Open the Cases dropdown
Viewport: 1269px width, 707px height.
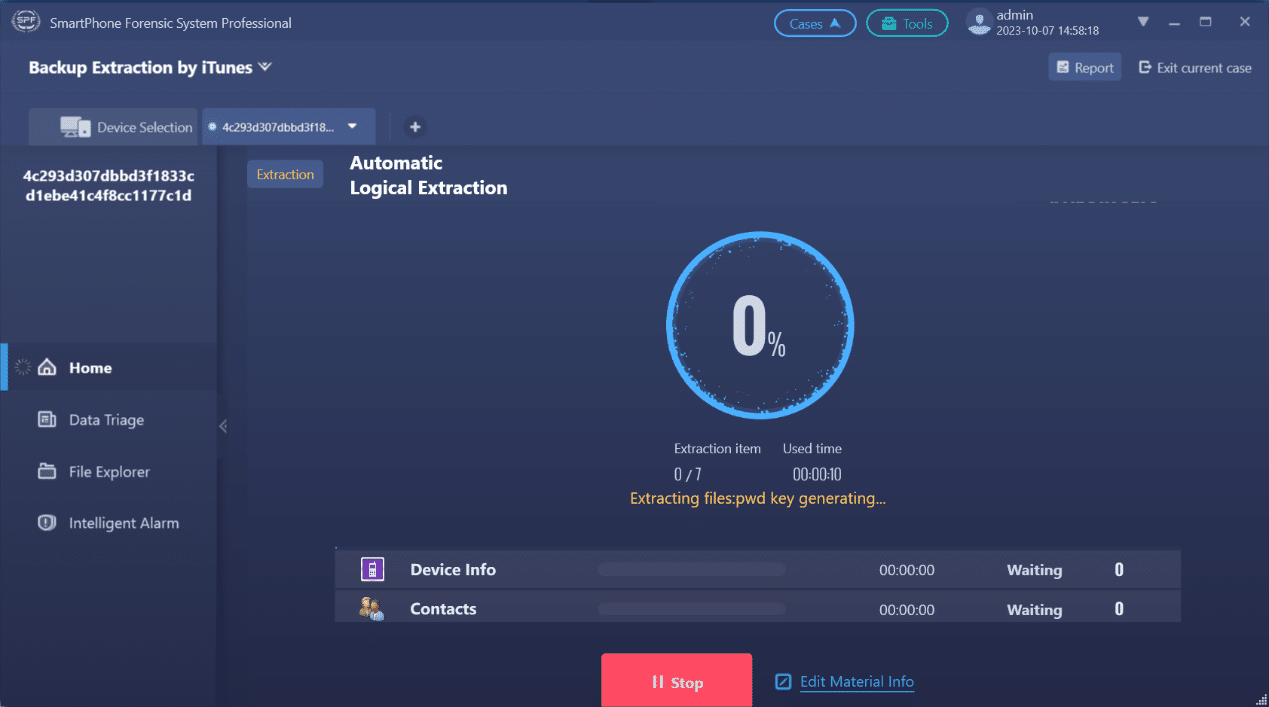(815, 24)
